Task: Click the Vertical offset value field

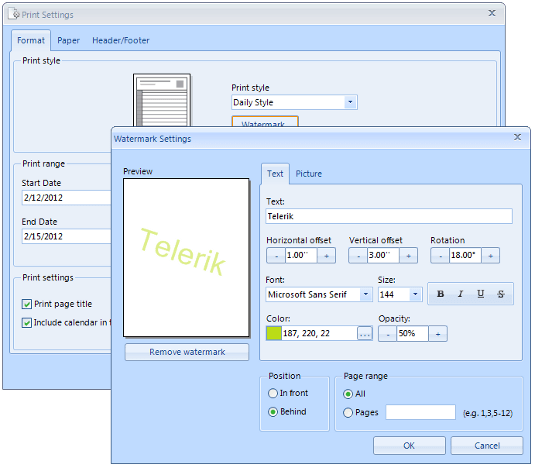Action: click(x=383, y=255)
